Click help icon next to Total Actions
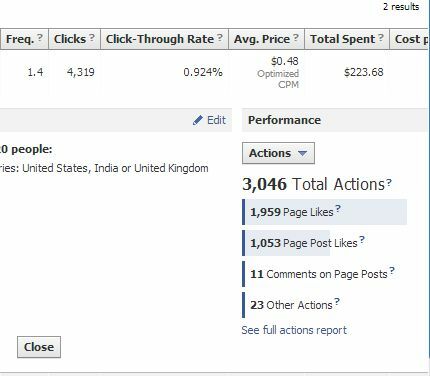The image size is (430, 376). (389, 183)
